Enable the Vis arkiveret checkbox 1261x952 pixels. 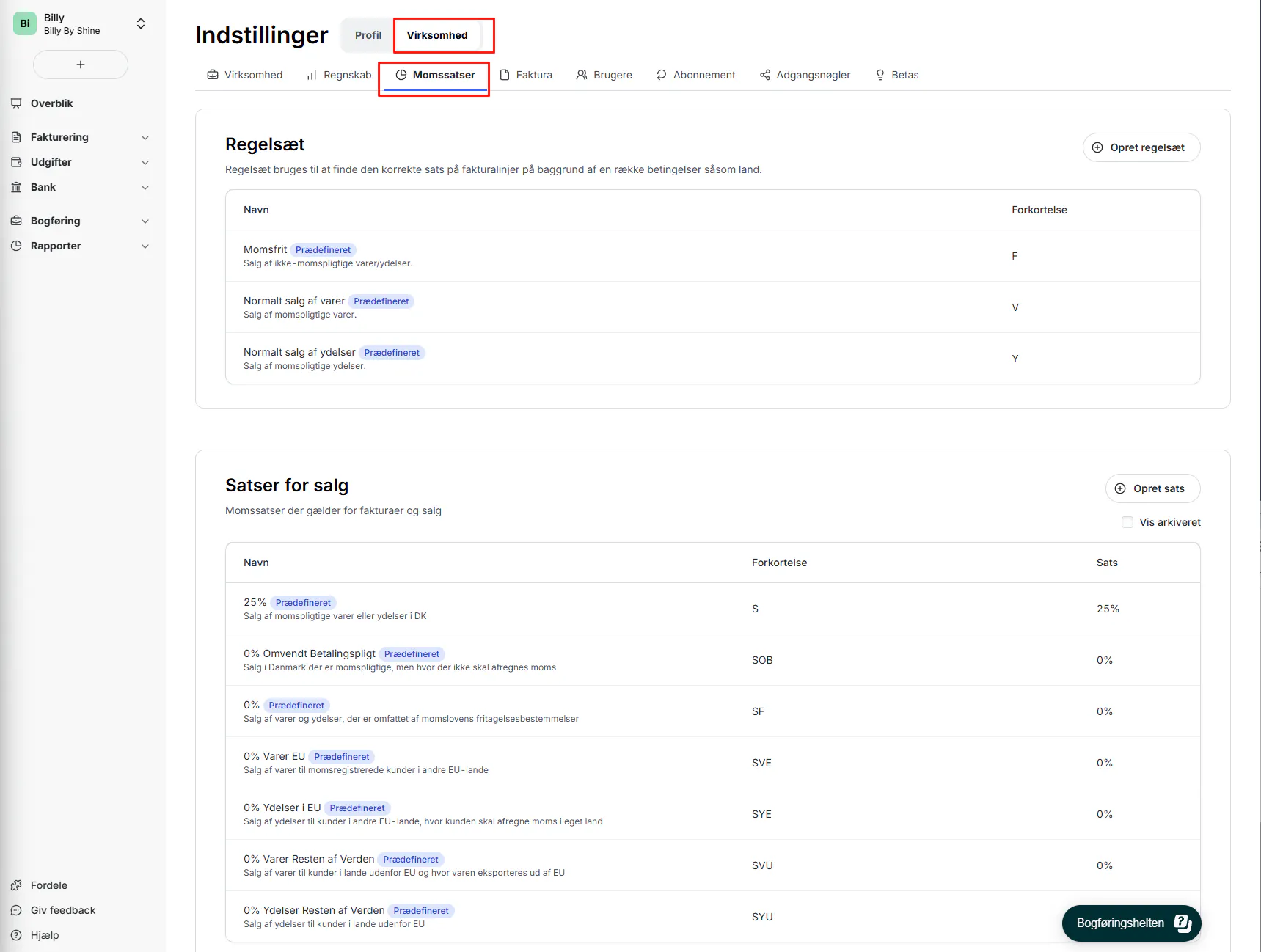tap(1127, 522)
